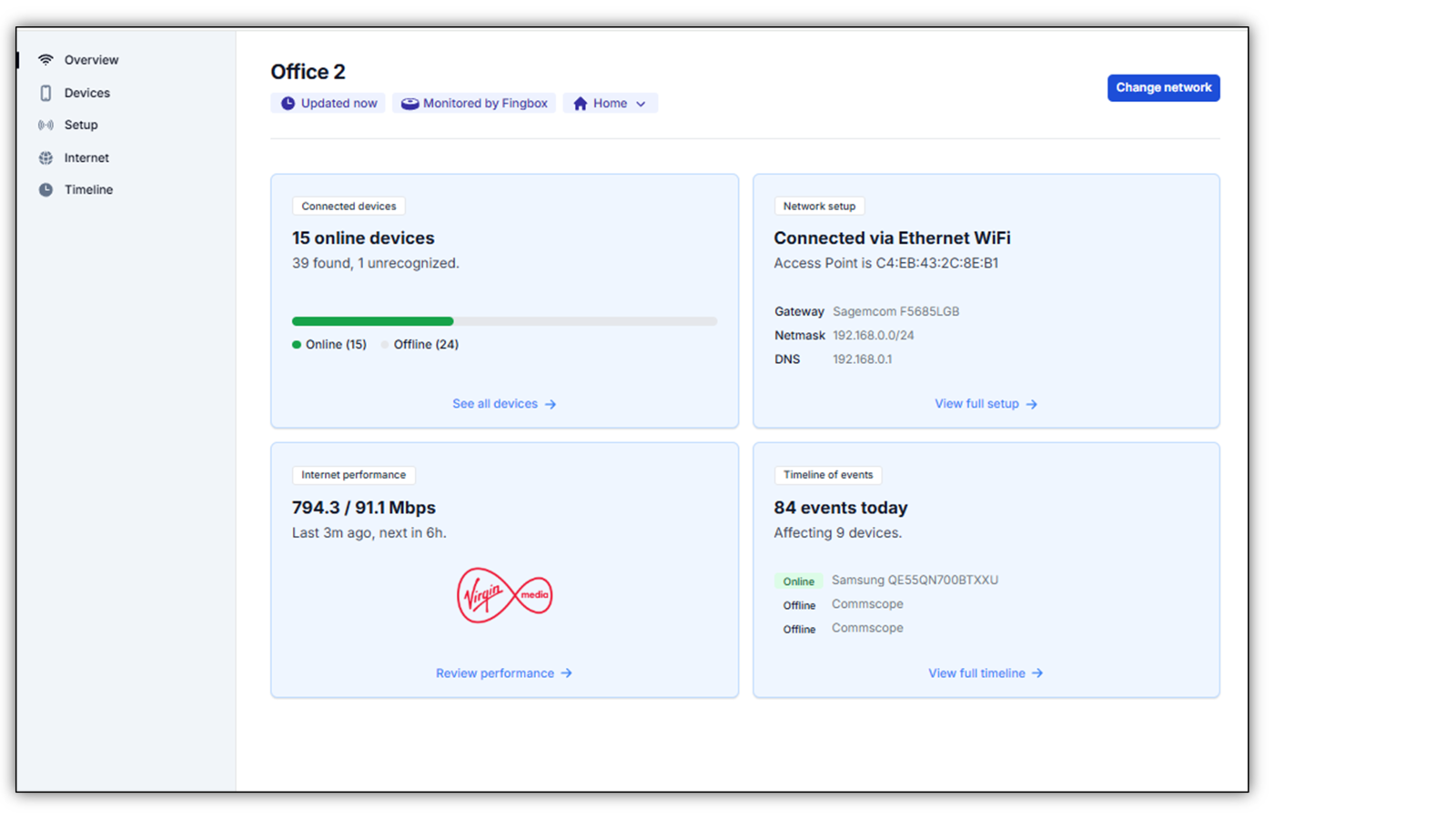Expand the Home network type dropdown
This screenshot has height=819, width=1456.
[x=641, y=104]
